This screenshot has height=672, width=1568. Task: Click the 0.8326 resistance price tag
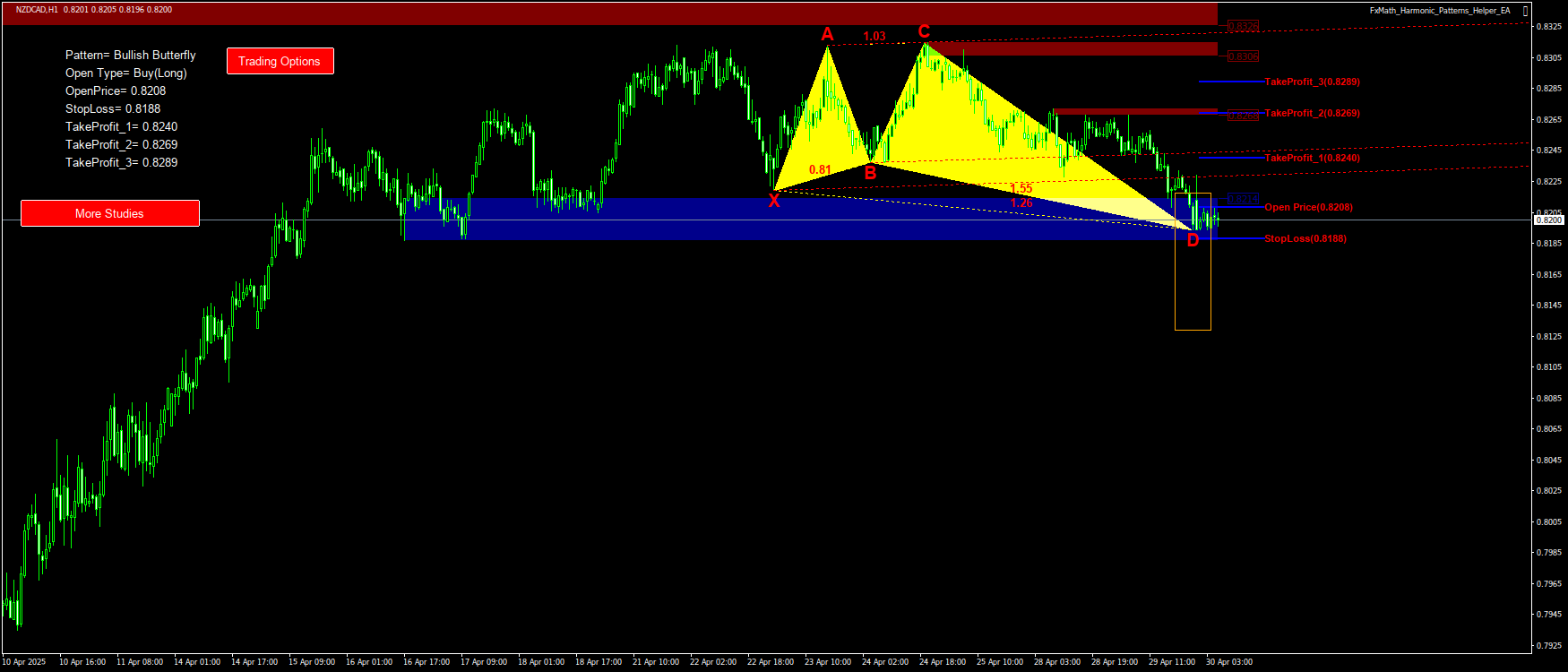[x=1243, y=27]
